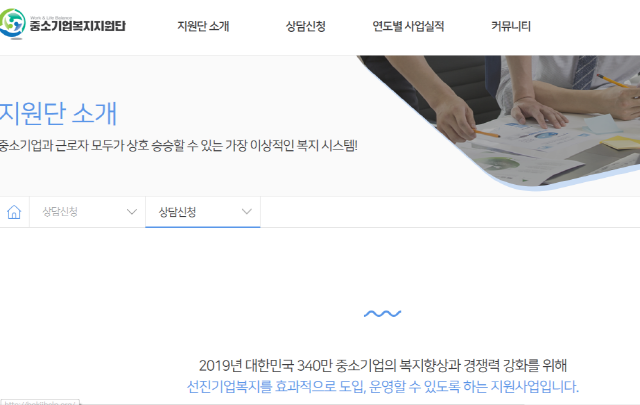The height and width of the screenshot is (405, 640).
Task: Click the yellow sticky notes in the banner photo
Action: 620,142
